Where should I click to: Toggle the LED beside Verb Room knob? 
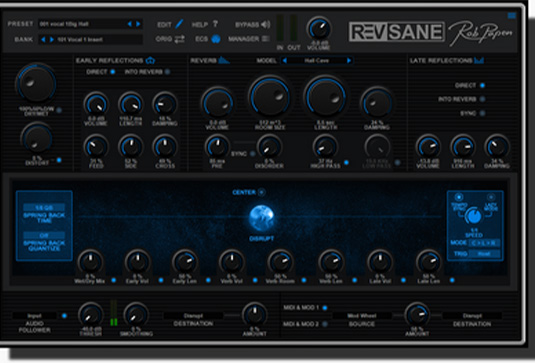pos(304,280)
